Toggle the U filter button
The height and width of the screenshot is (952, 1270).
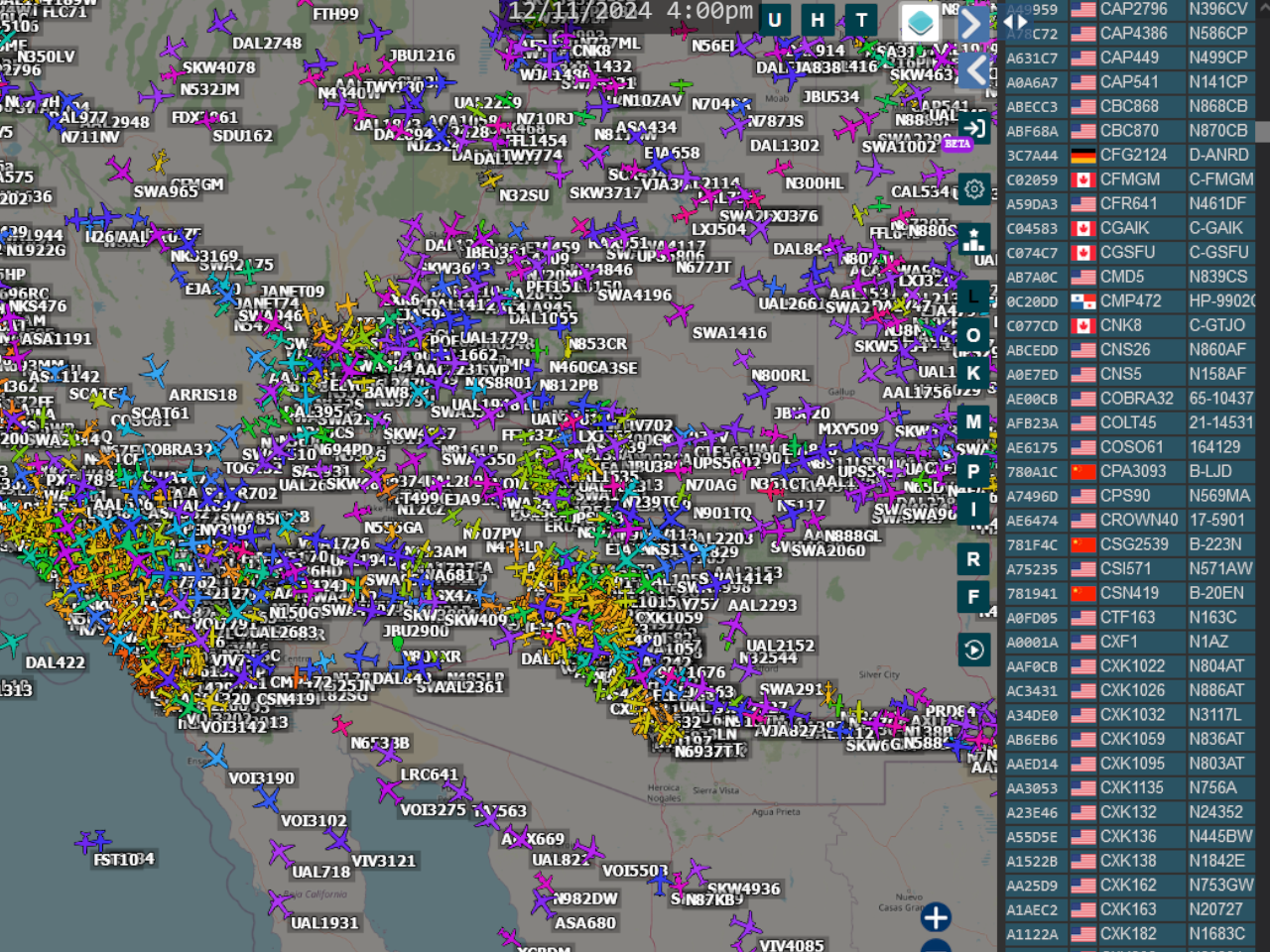pos(774,20)
